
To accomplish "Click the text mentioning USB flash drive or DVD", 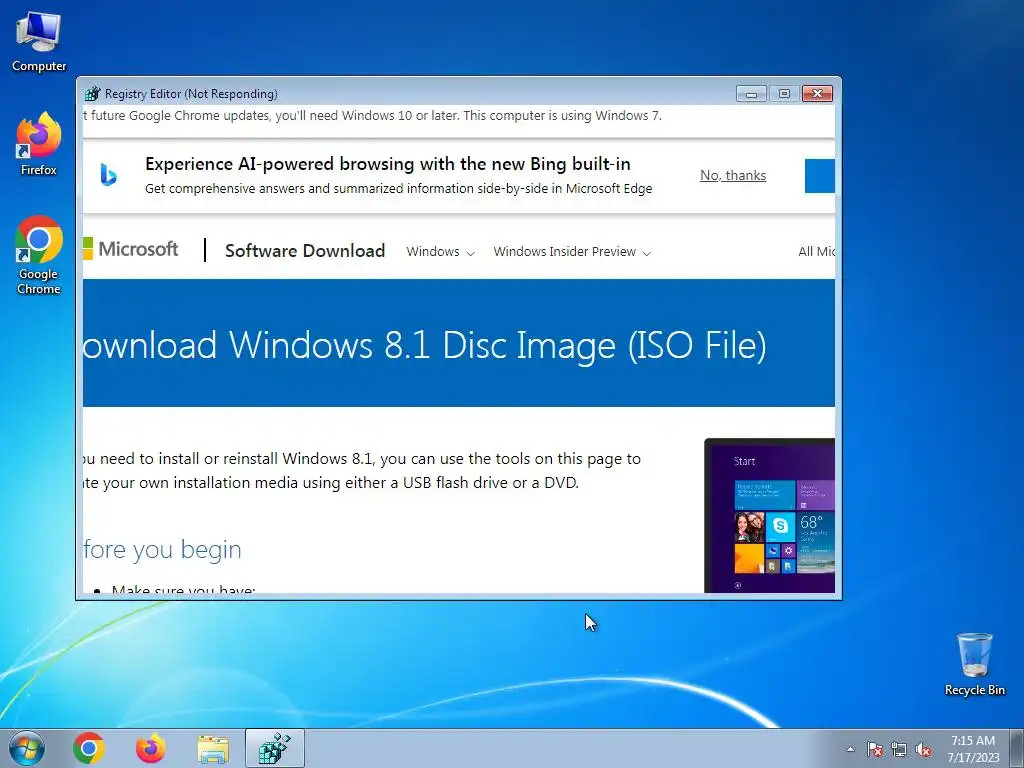I will (331, 483).
